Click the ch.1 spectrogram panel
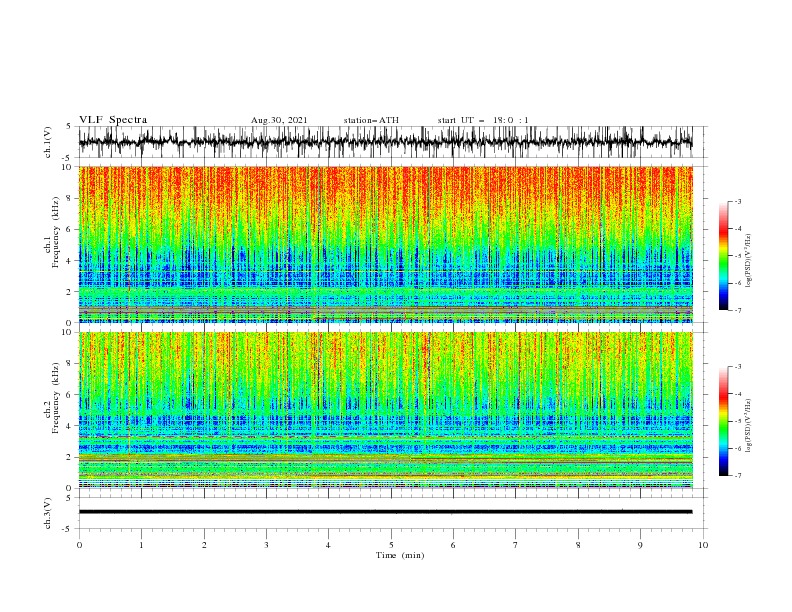 (x=386, y=244)
